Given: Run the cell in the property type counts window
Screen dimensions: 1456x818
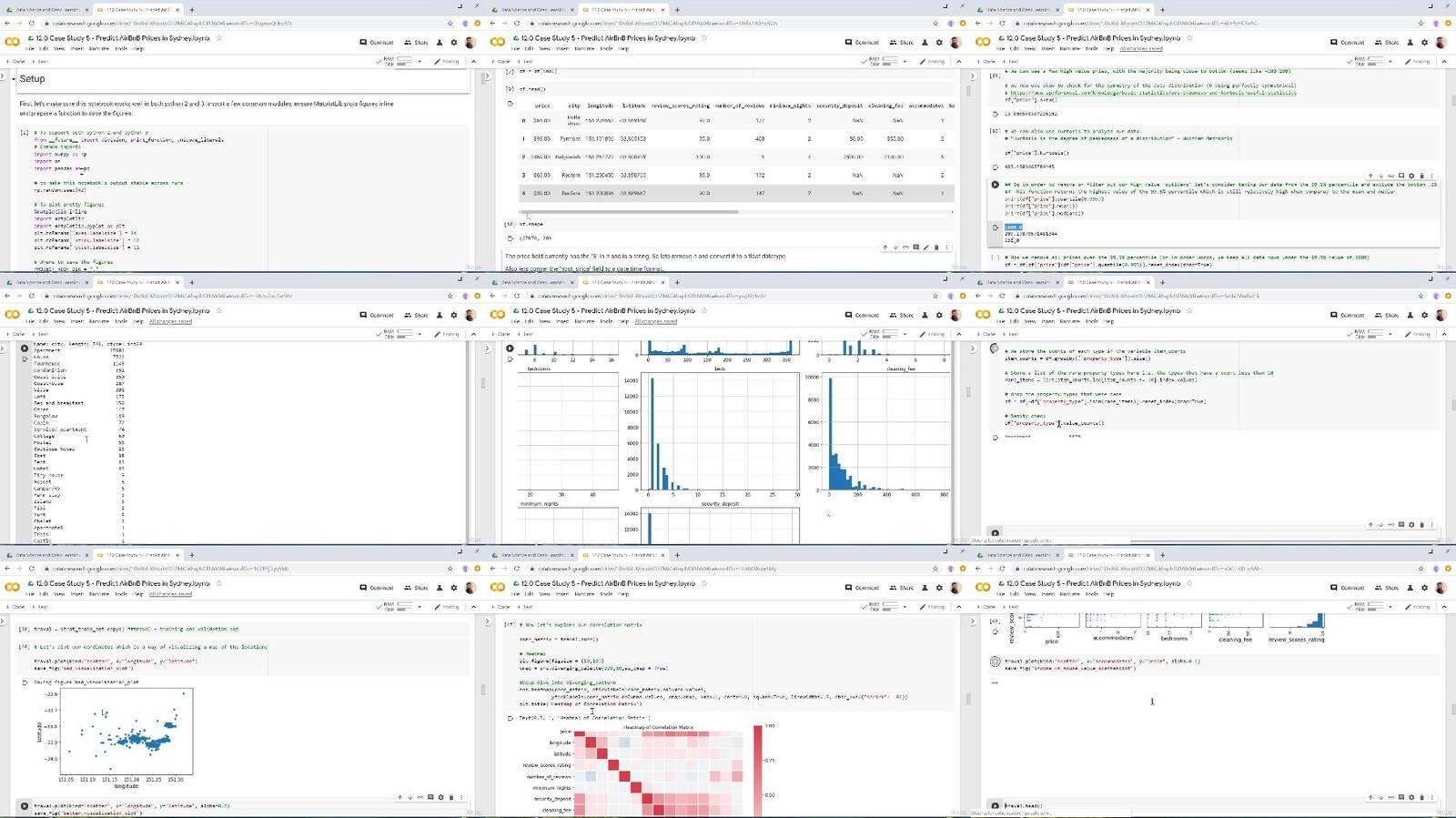Looking at the screenshot, I should [x=25, y=348].
